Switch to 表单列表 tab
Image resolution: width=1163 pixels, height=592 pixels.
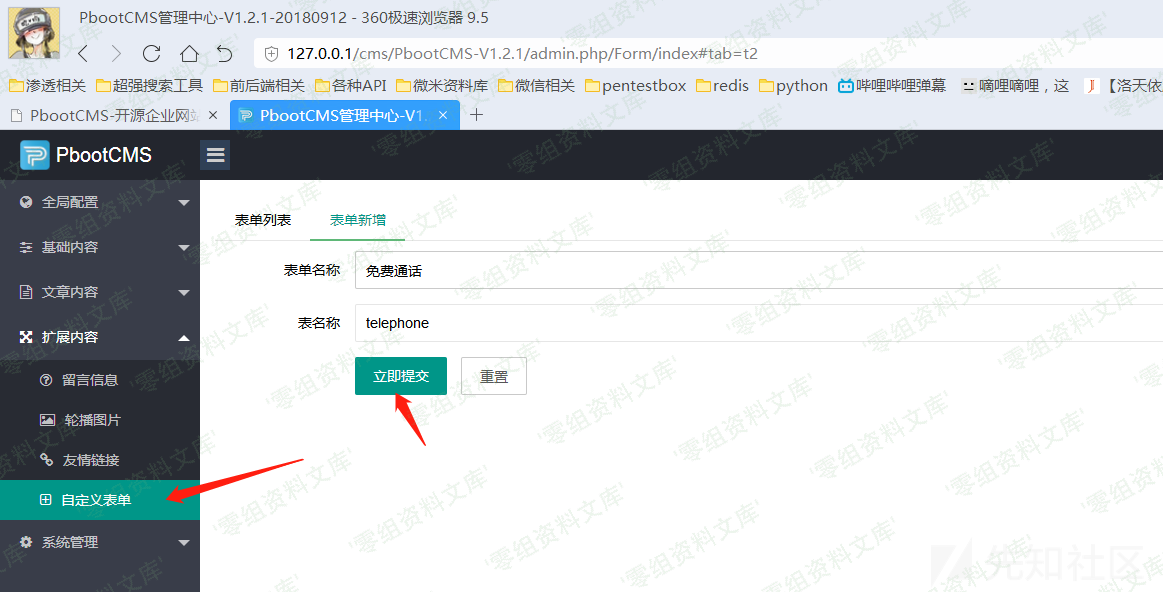click(263, 220)
